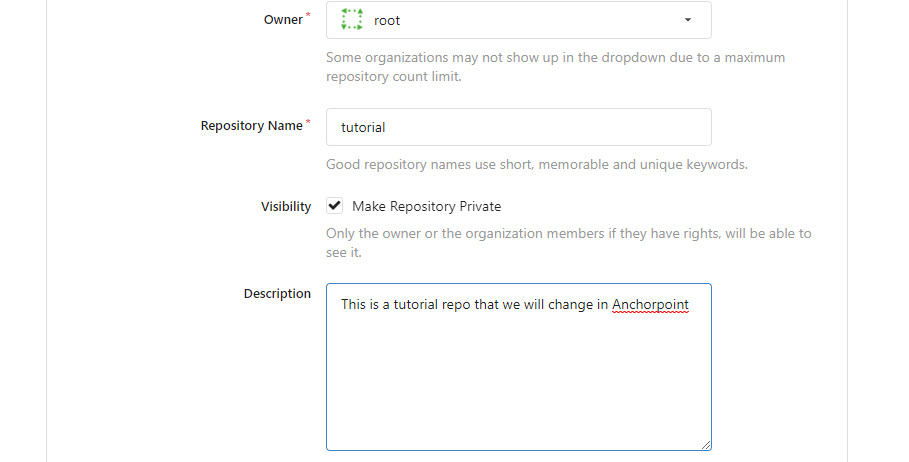Click the repository count limit help text

click(x=555, y=67)
